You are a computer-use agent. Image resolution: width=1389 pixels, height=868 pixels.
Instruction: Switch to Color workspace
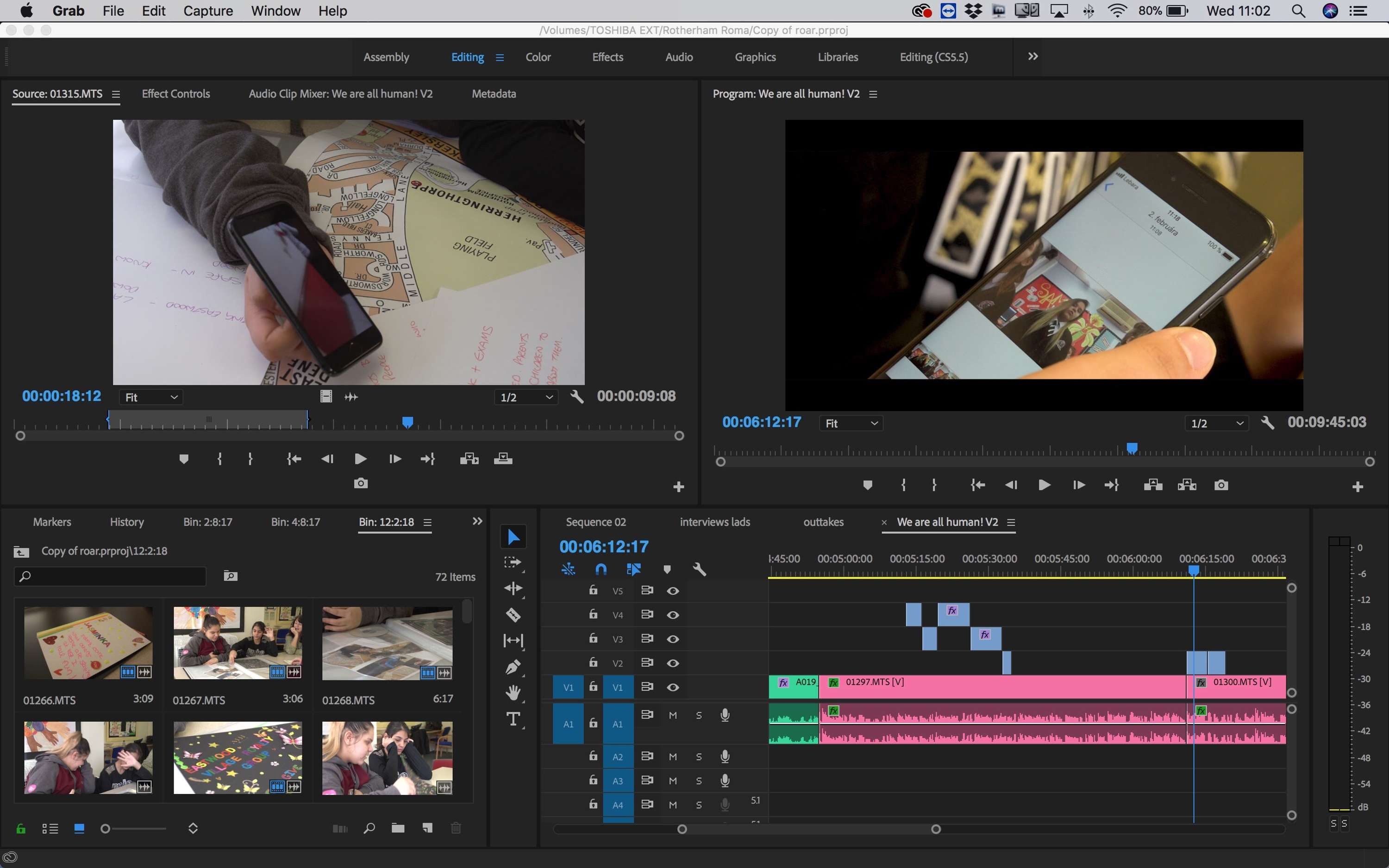click(538, 57)
